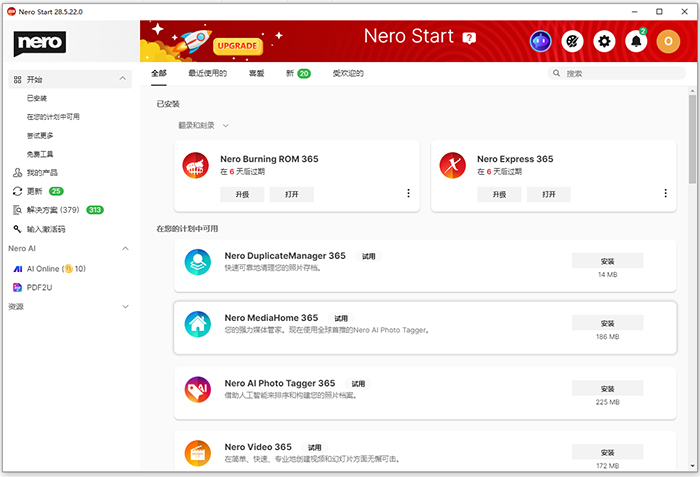The height and width of the screenshot is (477, 700).
Task: Click the 在您的计划中可用 section heading
Action: [187, 229]
